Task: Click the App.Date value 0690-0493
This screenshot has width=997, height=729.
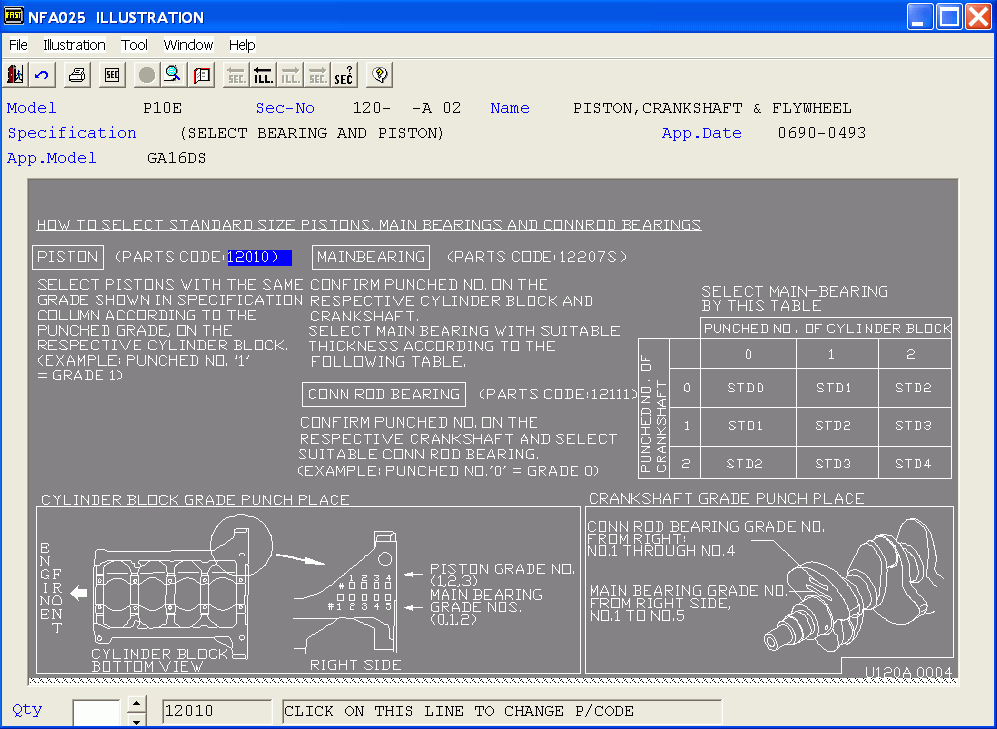Action: (822, 133)
